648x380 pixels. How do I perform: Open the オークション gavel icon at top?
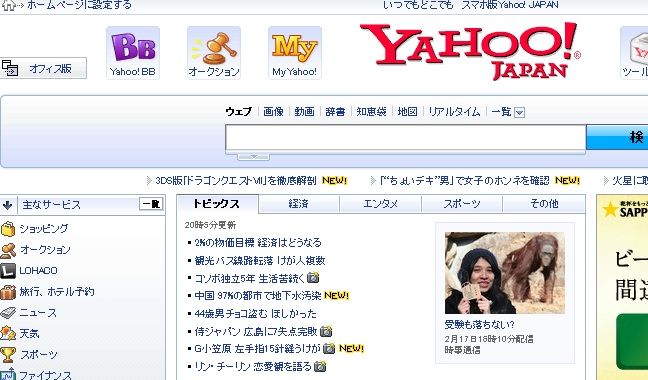click(214, 52)
